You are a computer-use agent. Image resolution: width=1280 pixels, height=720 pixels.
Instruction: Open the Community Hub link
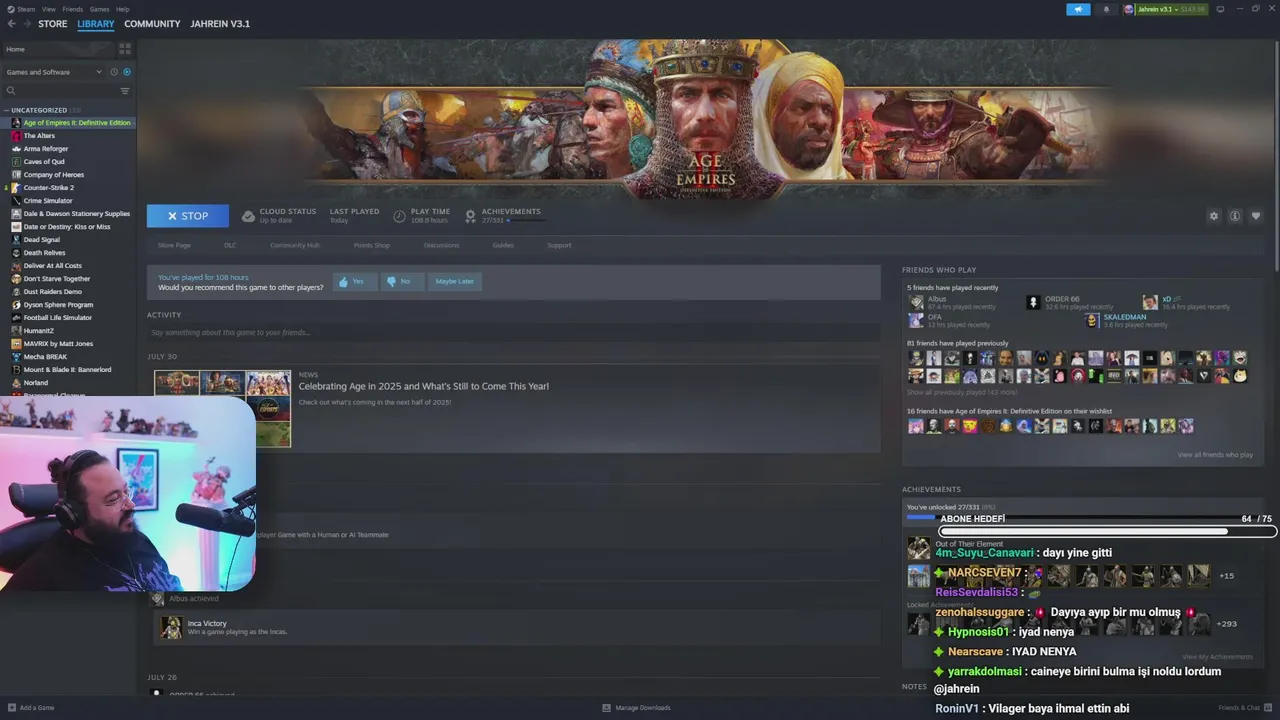click(x=295, y=245)
